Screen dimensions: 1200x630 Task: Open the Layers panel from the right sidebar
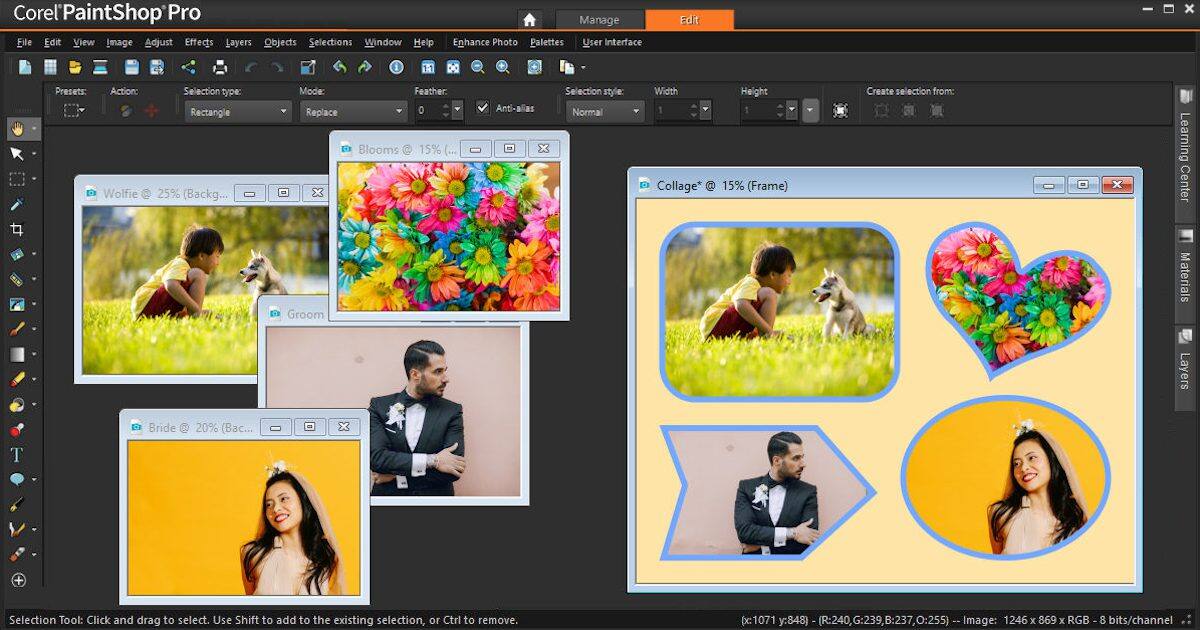(x=1186, y=355)
